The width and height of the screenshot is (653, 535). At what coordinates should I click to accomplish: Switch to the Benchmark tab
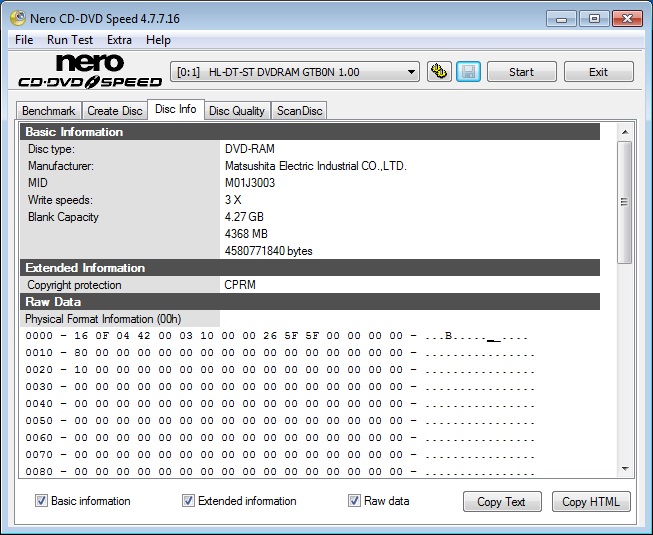49,111
